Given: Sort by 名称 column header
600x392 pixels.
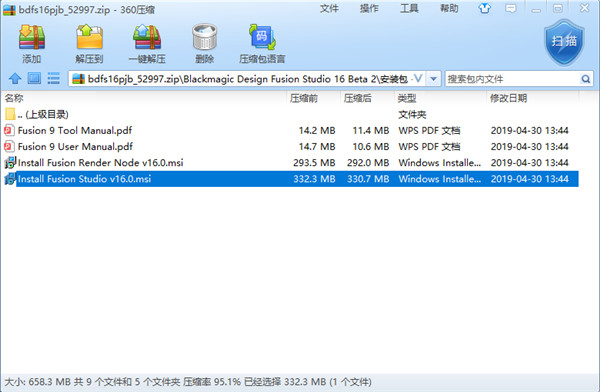Looking at the screenshot, I should (14, 98).
